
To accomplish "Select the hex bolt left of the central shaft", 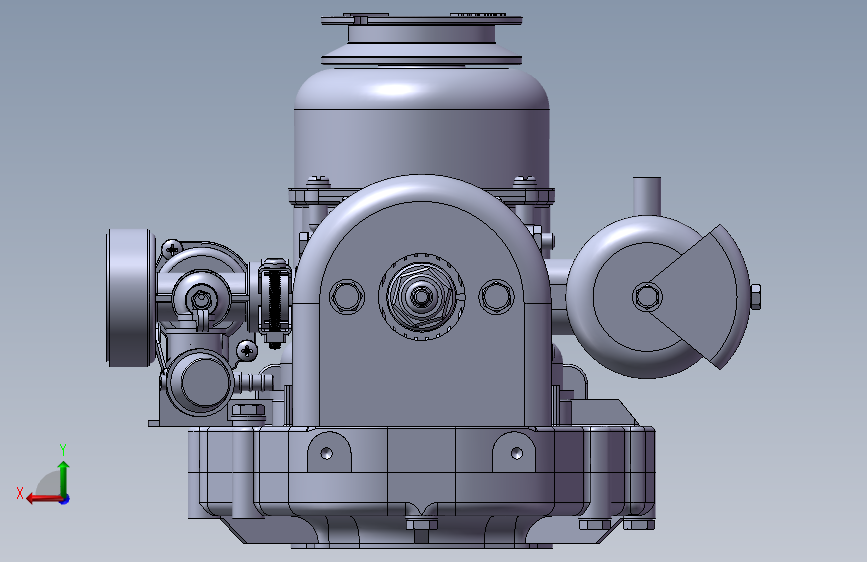I will coord(347,296).
